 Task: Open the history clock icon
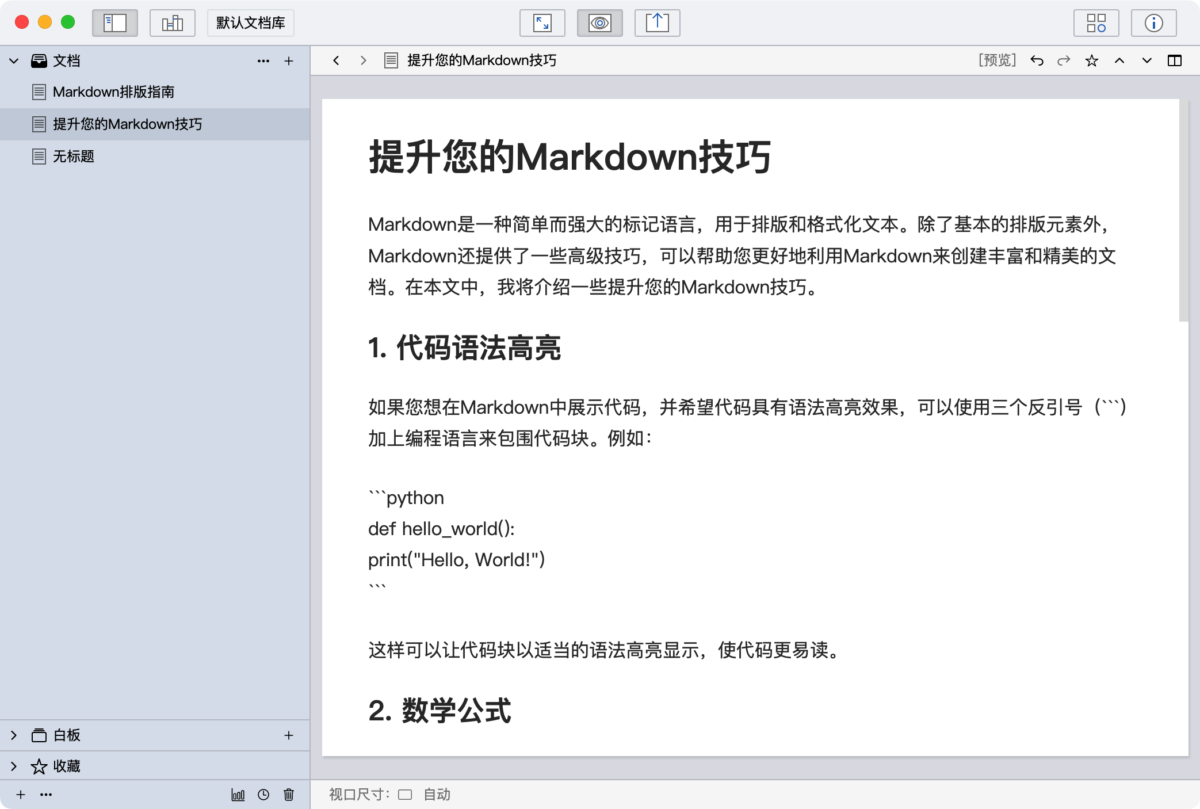pyautogui.click(x=263, y=794)
